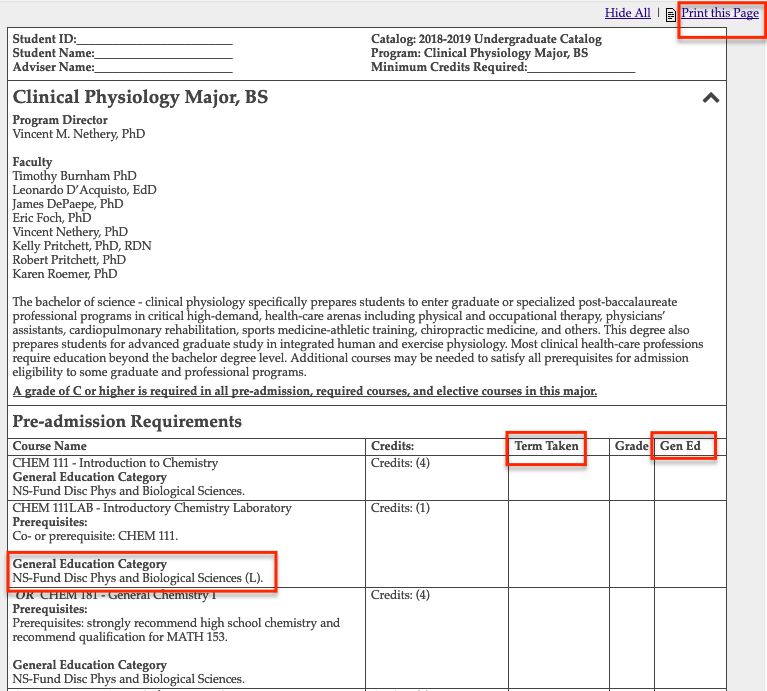Open the Print this Page link
Screen dimensions: 767x691
pyautogui.click(x=720, y=13)
